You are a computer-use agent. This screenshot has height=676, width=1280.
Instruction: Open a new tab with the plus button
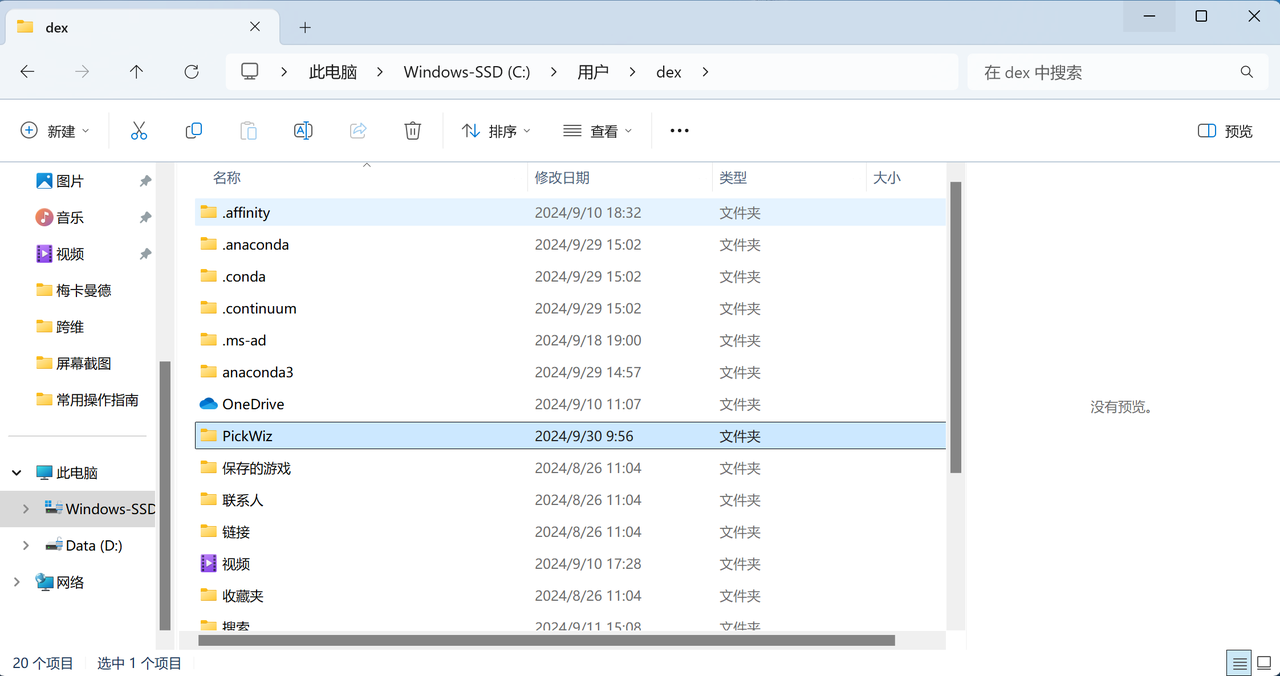click(305, 27)
